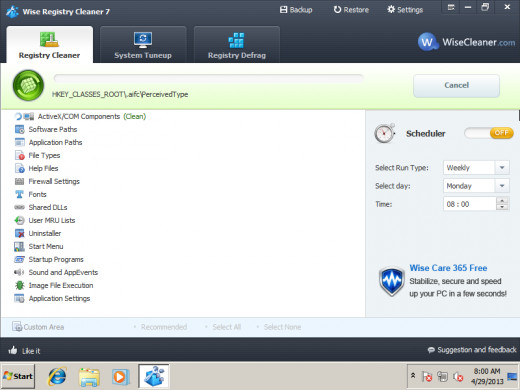Screen dimensions: 520x390
Task: Click the Time field showing 08:00
Action: coord(470,204)
